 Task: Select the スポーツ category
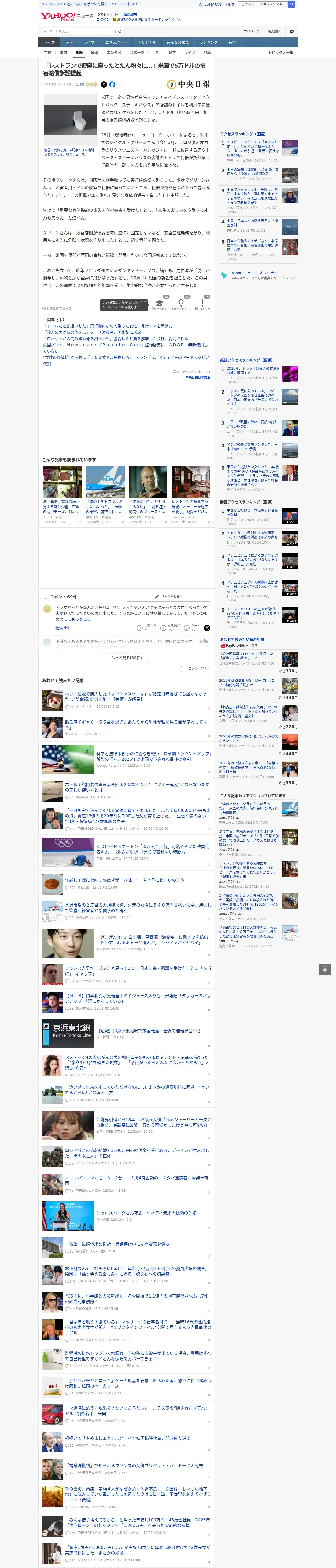(137, 52)
